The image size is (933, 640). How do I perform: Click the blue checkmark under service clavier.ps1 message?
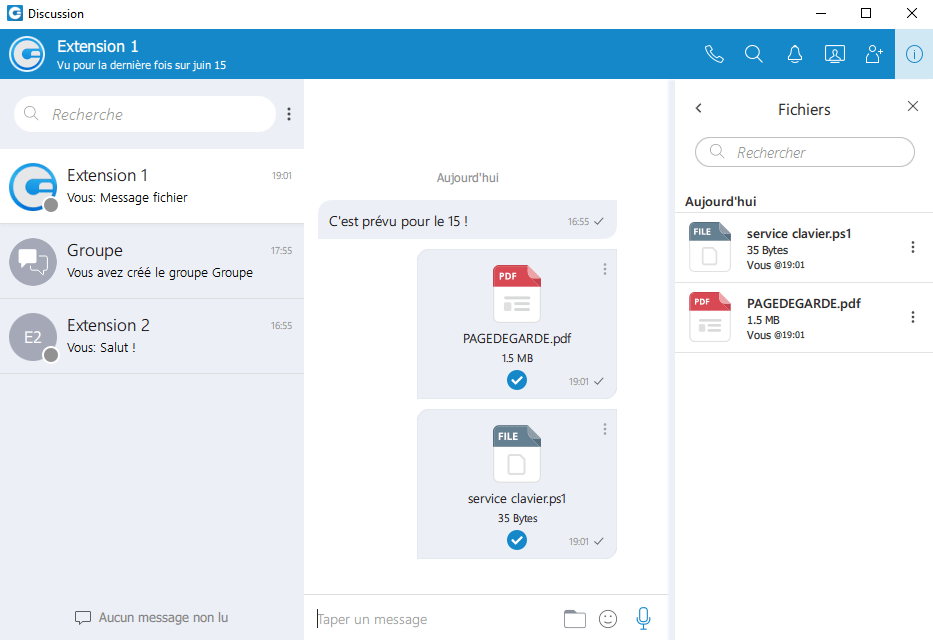(x=516, y=540)
